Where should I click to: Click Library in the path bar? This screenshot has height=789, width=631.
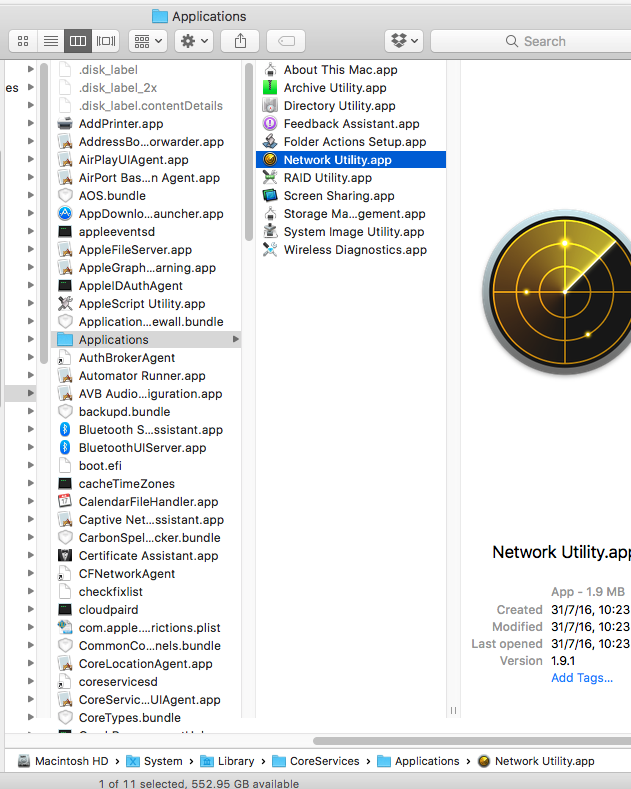pyautogui.click(x=227, y=761)
